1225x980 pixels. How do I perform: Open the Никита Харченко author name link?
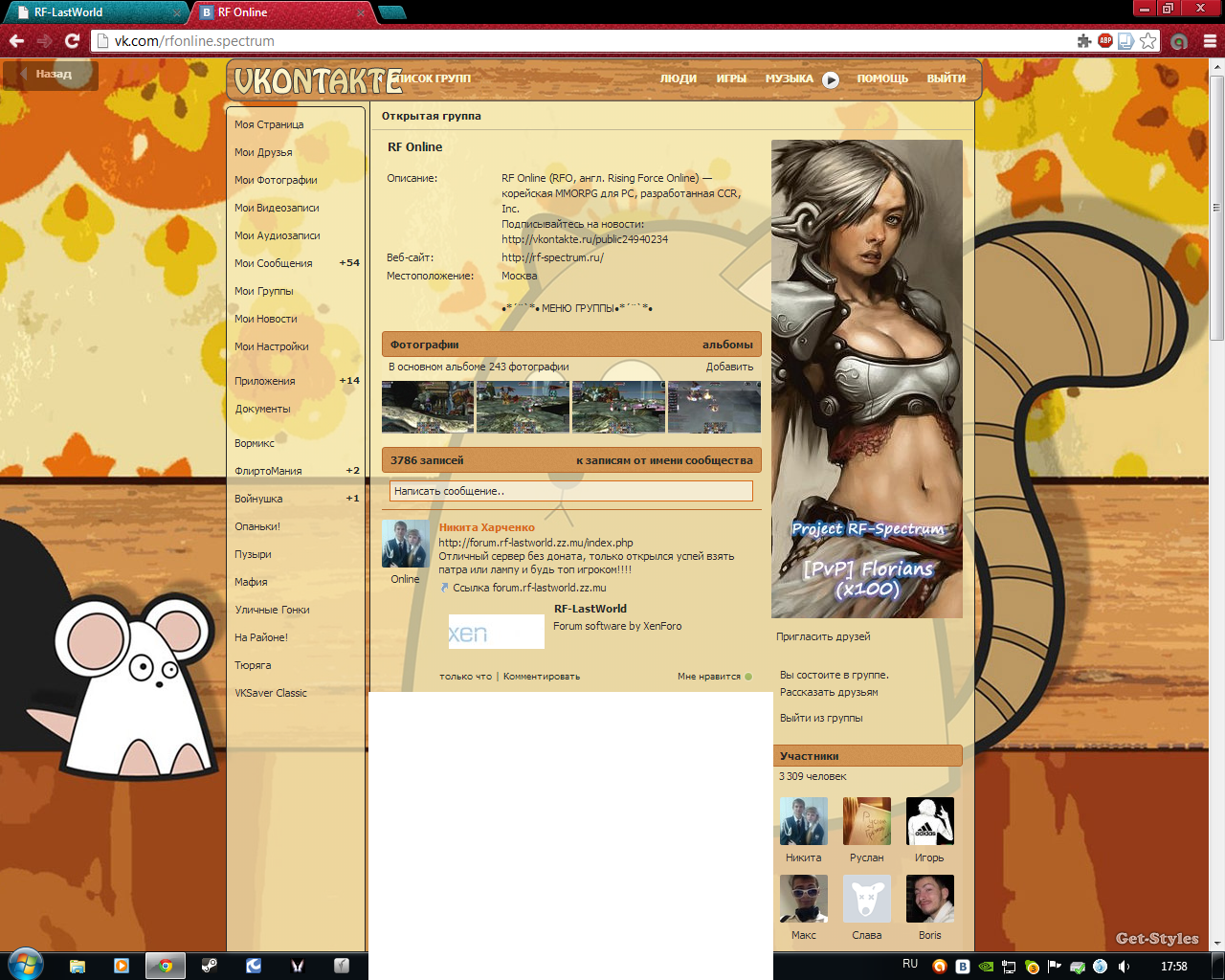coord(486,527)
